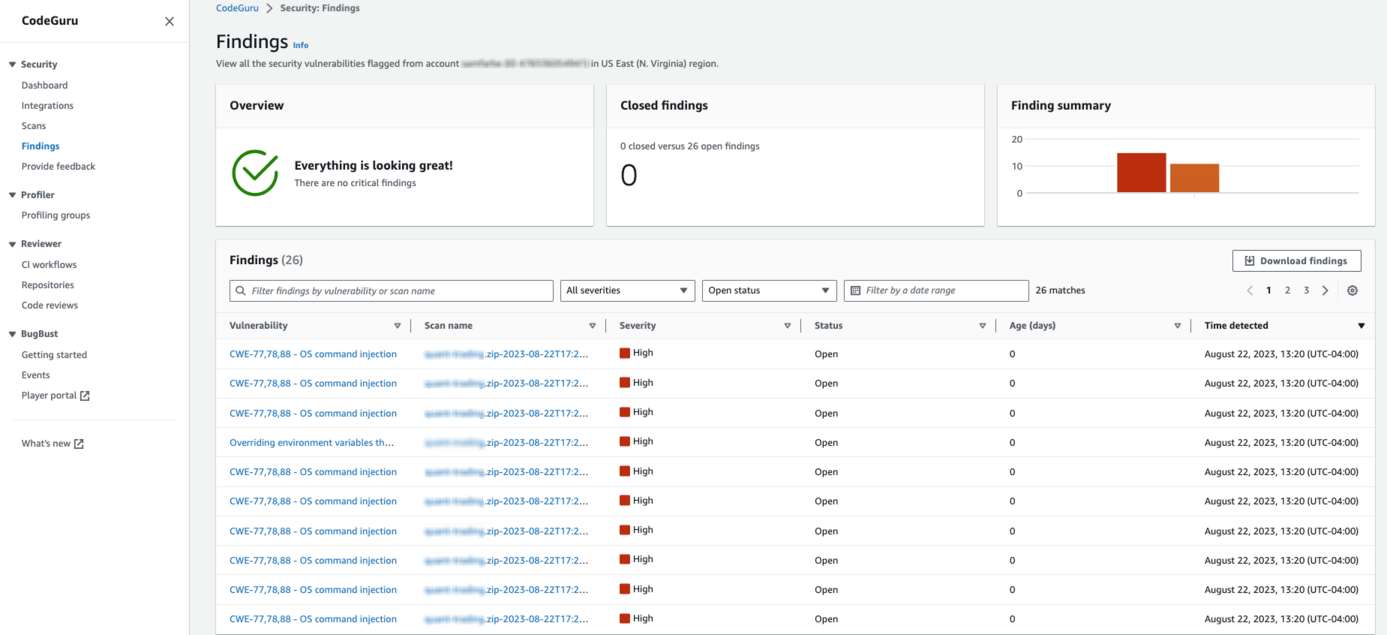The height and width of the screenshot is (635, 1387).
Task: Click the green checkmark overview icon
Action: tap(255, 173)
